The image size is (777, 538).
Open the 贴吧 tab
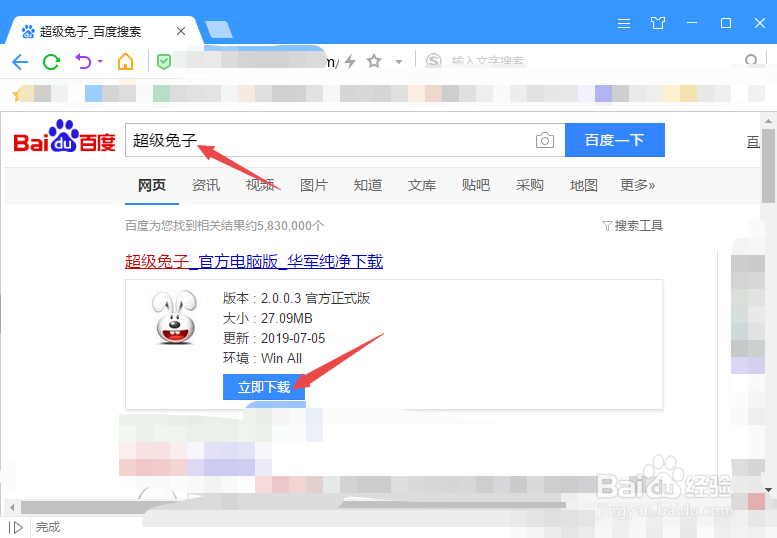(476, 185)
